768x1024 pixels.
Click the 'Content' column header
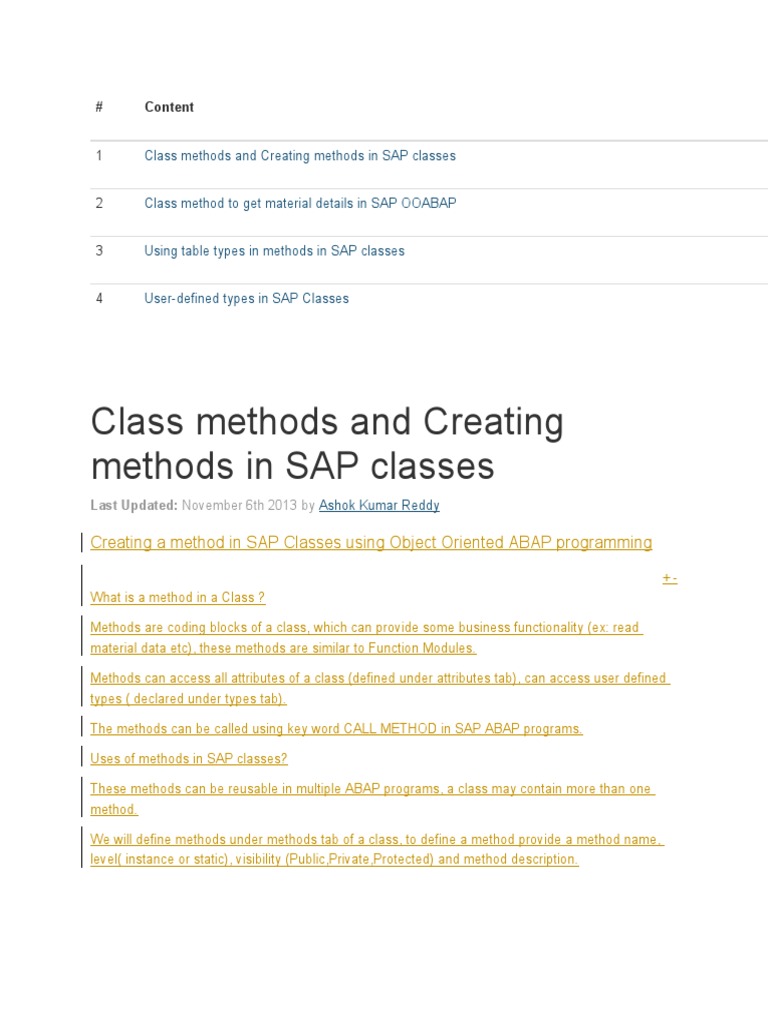[x=169, y=107]
